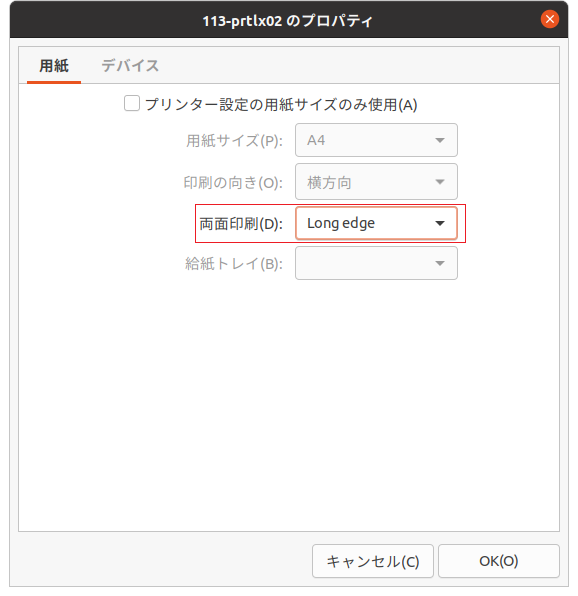Click the black arrow beside Long edge
578x596 pixels.
[x=440, y=223]
